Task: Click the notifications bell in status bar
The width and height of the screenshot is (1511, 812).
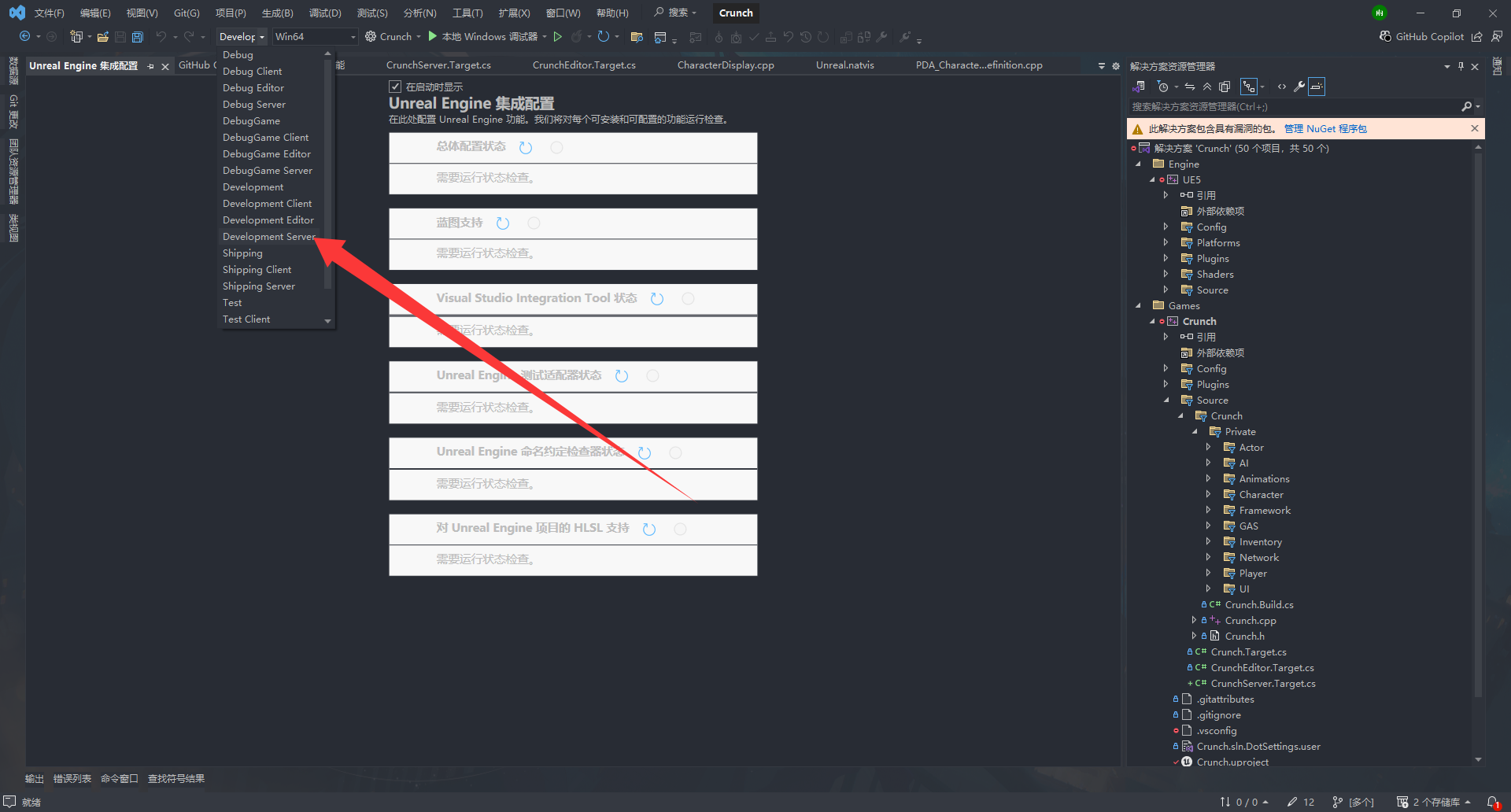Action: pos(1492,802)
